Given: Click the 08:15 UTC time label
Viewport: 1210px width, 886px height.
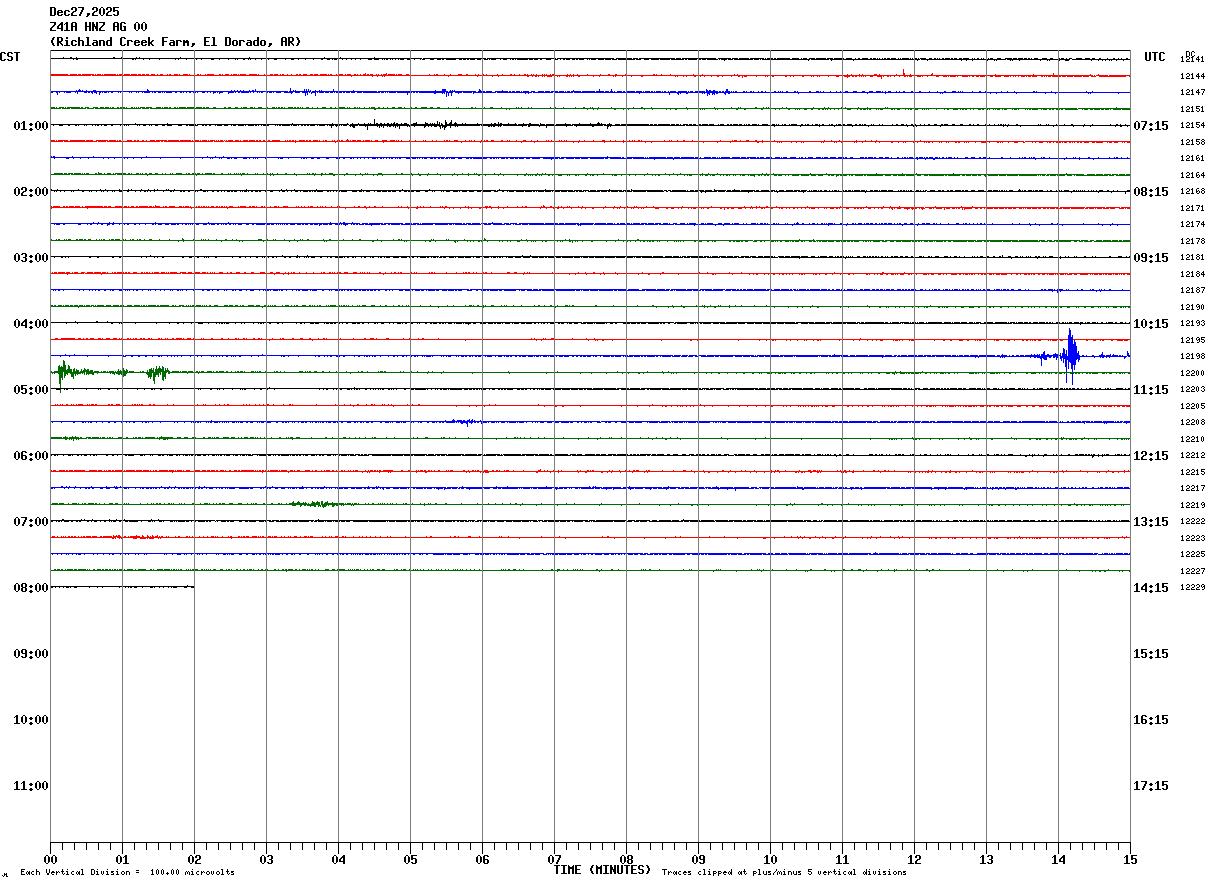Looking at the screenshot, I should click(1150, 192).
